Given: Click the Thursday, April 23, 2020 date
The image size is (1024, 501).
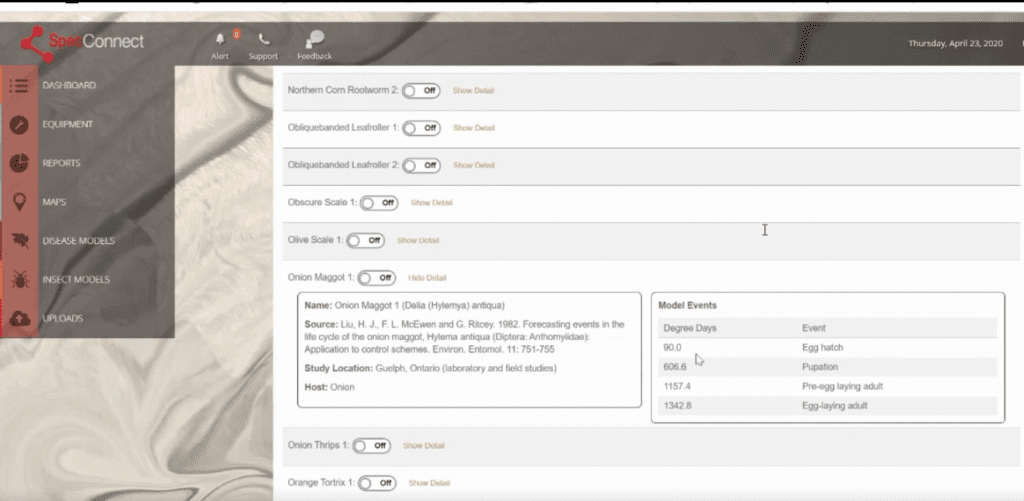Looking at the screenshot, I should (x=955, y=43).
